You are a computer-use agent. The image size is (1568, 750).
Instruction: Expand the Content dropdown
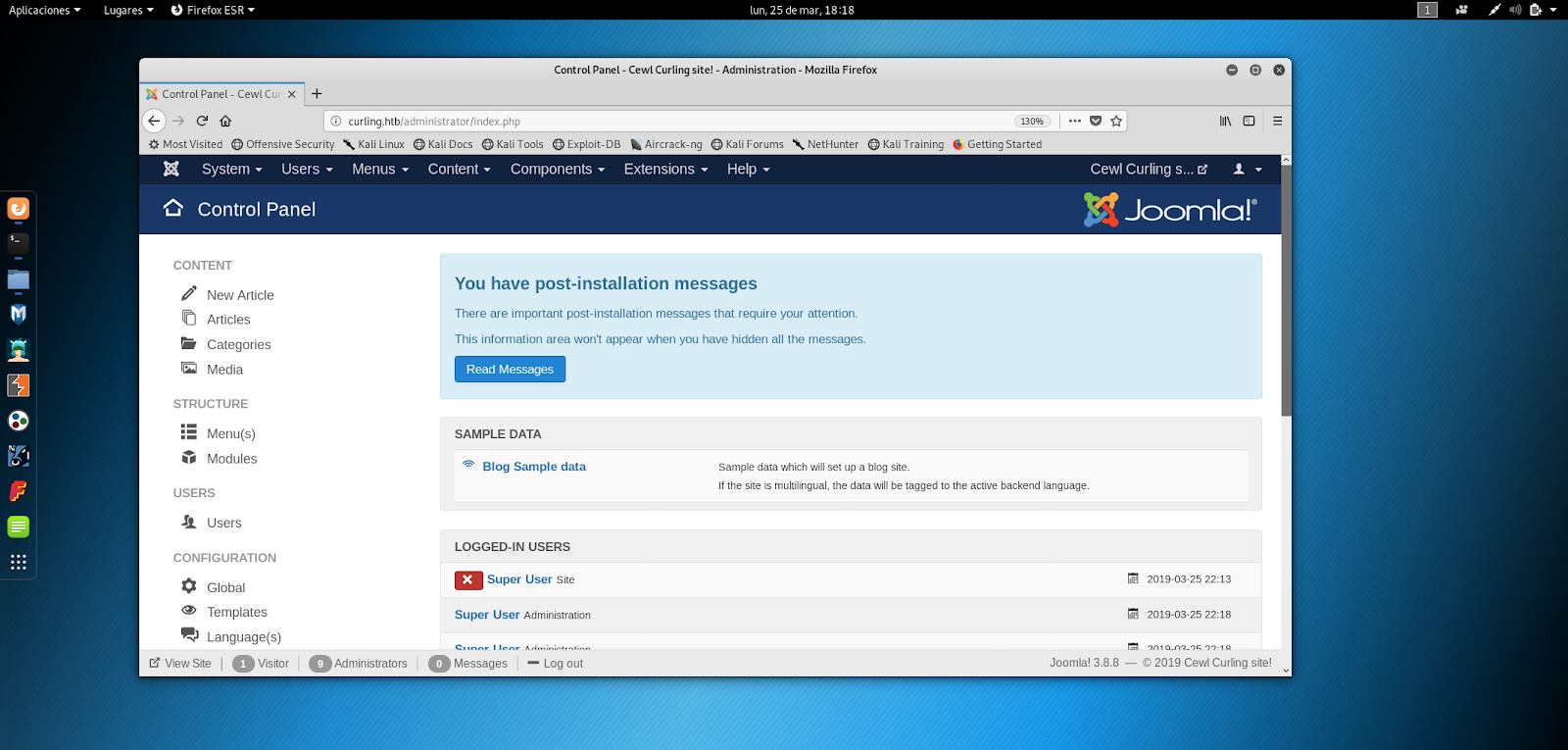pos(459,169)
